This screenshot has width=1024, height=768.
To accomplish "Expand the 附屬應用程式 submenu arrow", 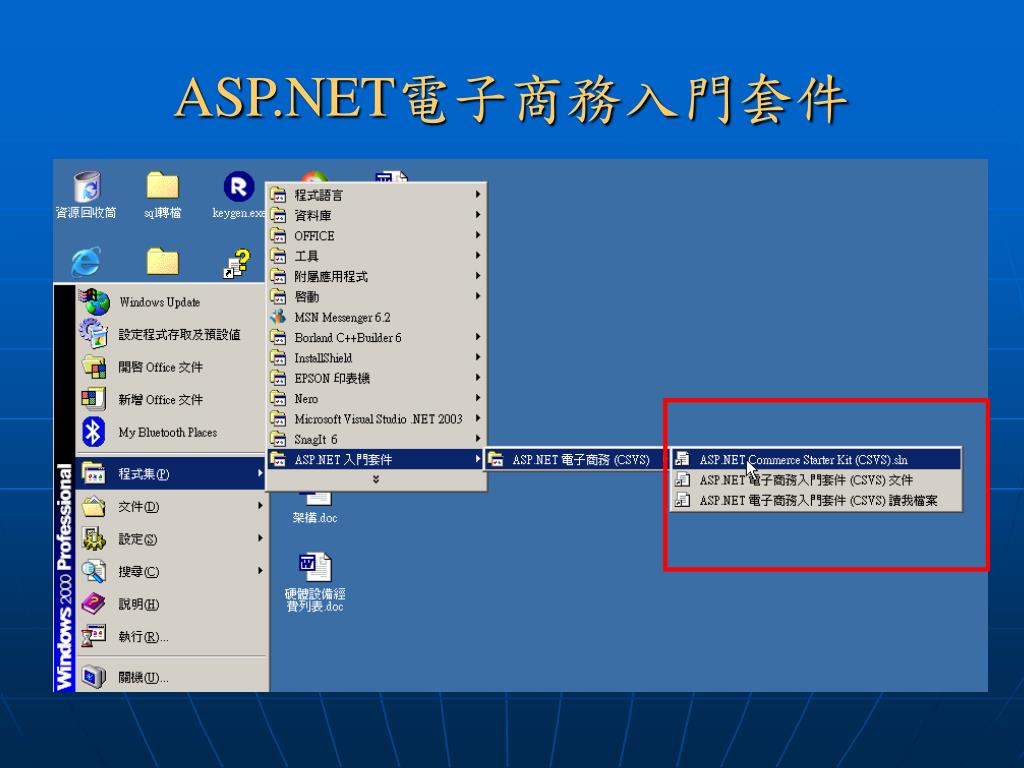I will [x=478, y=276].
